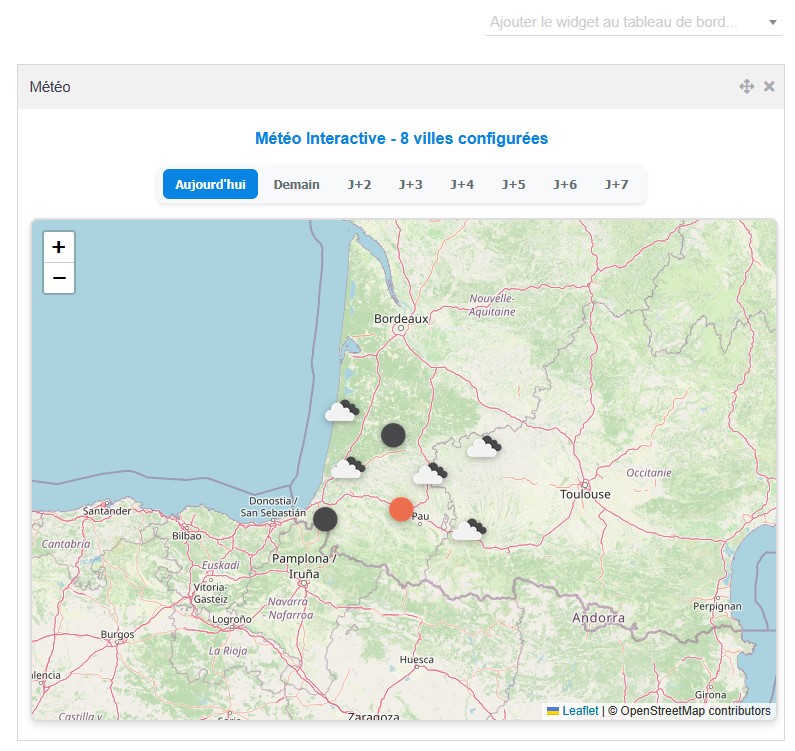This screenshot has height=751, width=795.
Task: Click the orange circle marker near Pau
Action: (401, 509)
